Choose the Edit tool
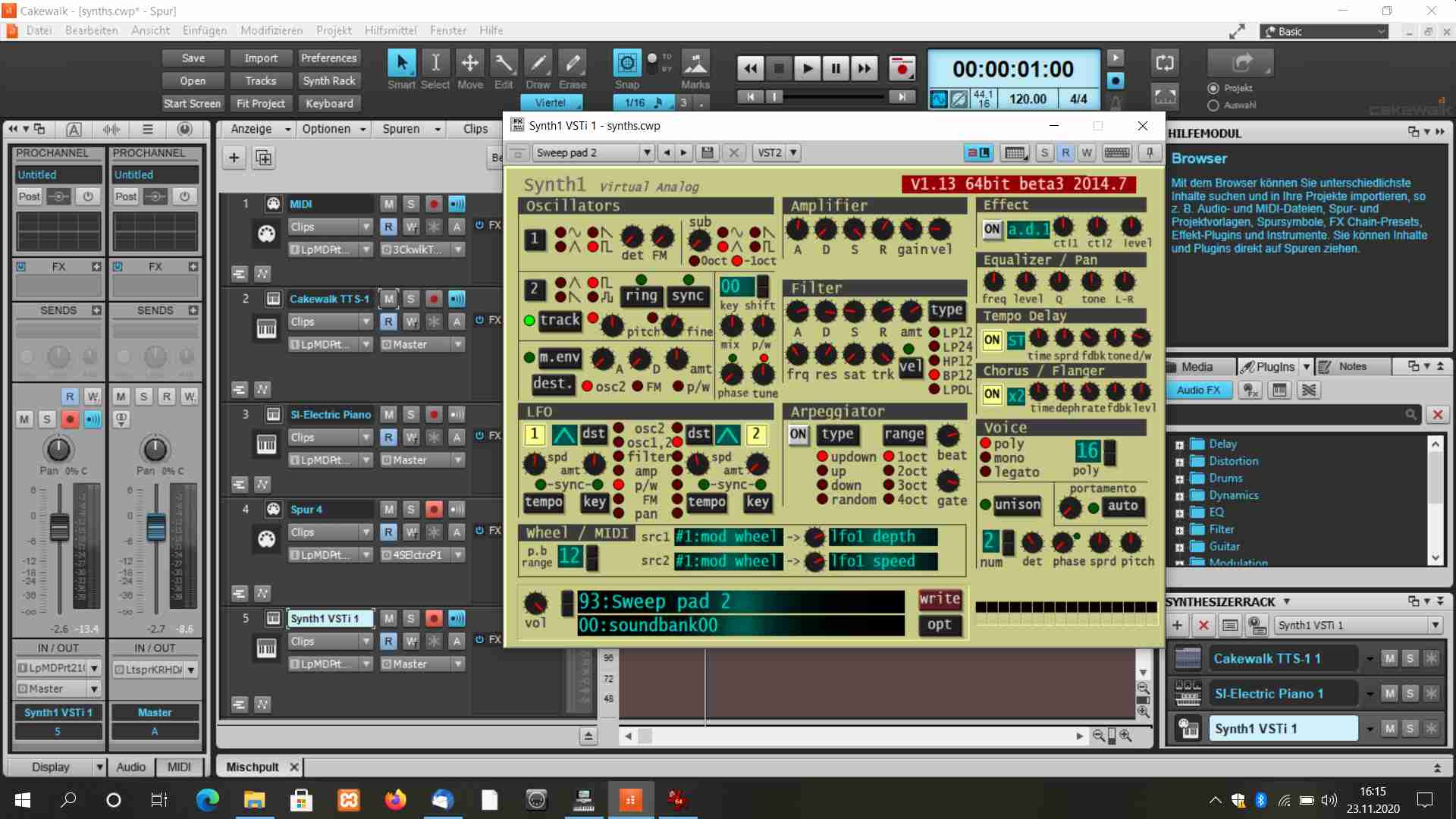Screen dimensions: 1456x819 [x=504, y=64]
